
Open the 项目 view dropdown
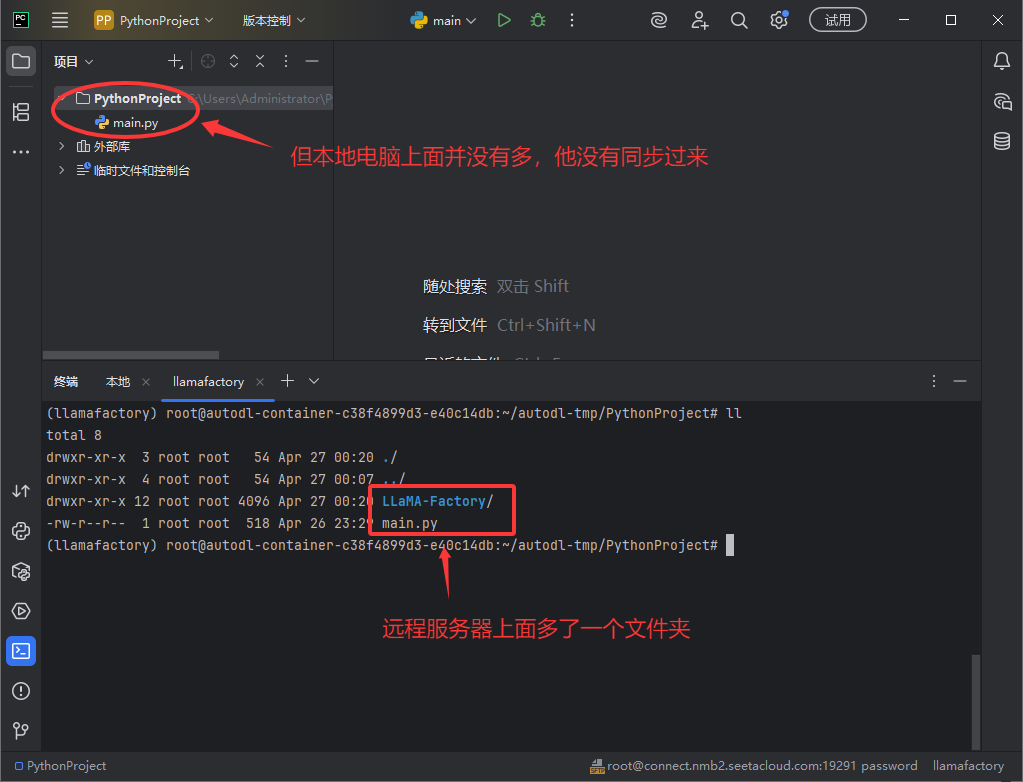[x=73, y=61]
